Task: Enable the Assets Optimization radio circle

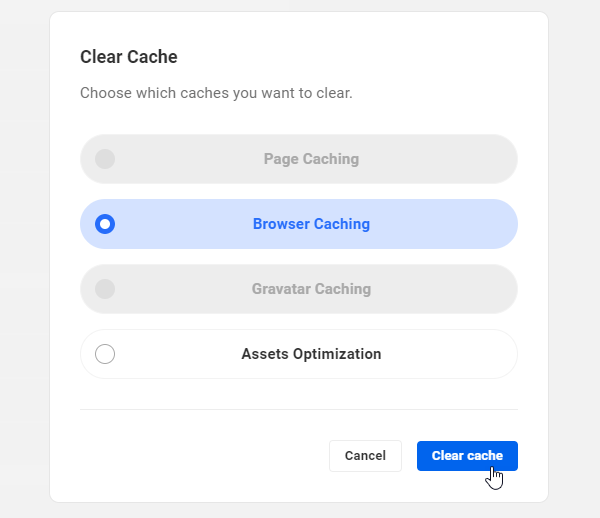Action: pyautogui.click(x=105, y=354)
